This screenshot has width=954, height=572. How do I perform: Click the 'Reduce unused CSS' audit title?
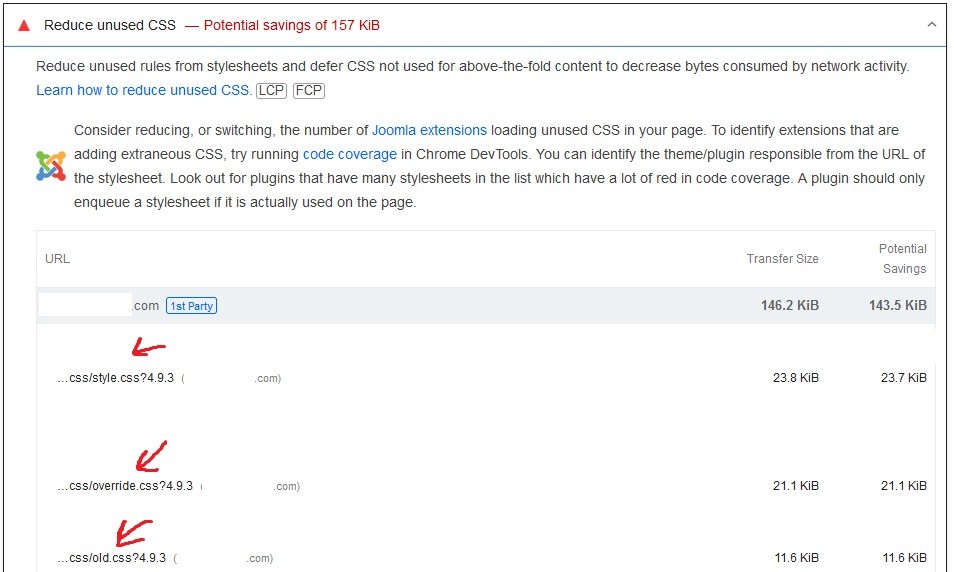tap(110, 25)
